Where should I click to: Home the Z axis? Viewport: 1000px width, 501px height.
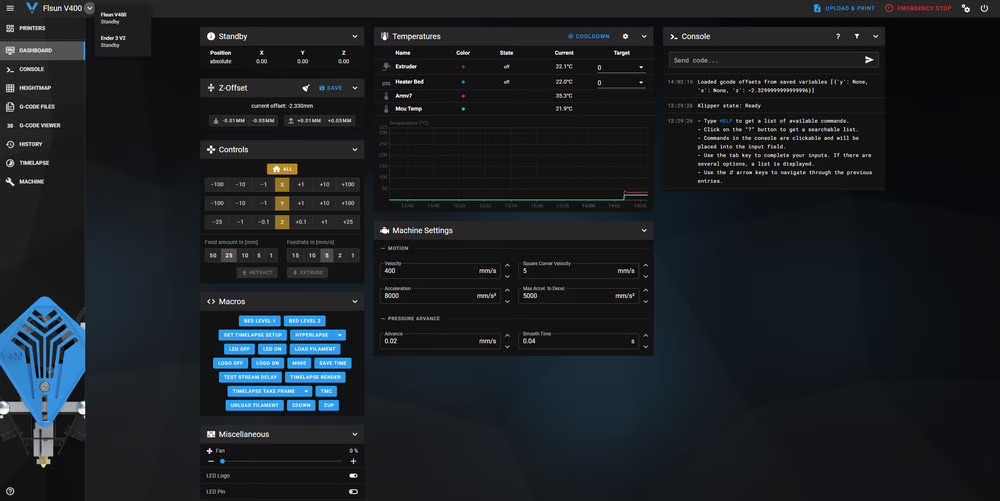pos(282,222)
